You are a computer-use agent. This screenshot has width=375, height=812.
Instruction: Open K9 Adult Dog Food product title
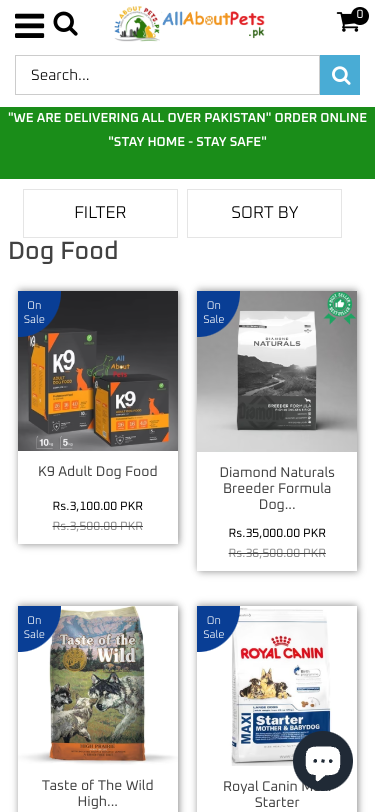(98, 472)
